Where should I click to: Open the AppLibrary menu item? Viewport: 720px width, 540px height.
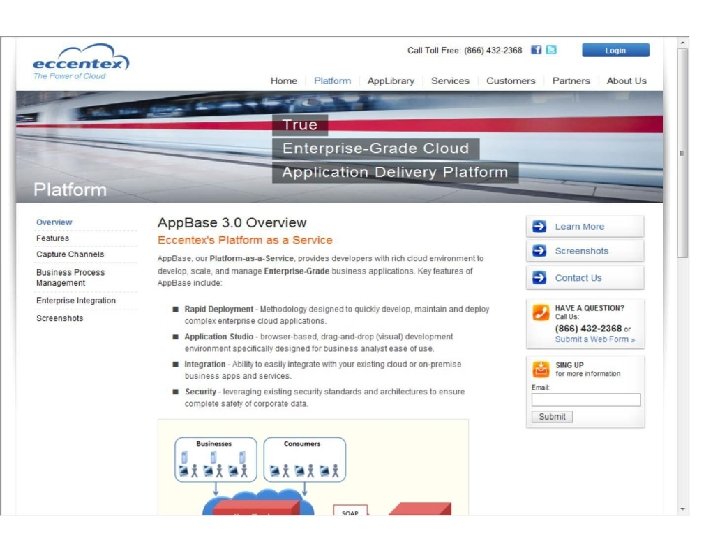coord(391,81)
